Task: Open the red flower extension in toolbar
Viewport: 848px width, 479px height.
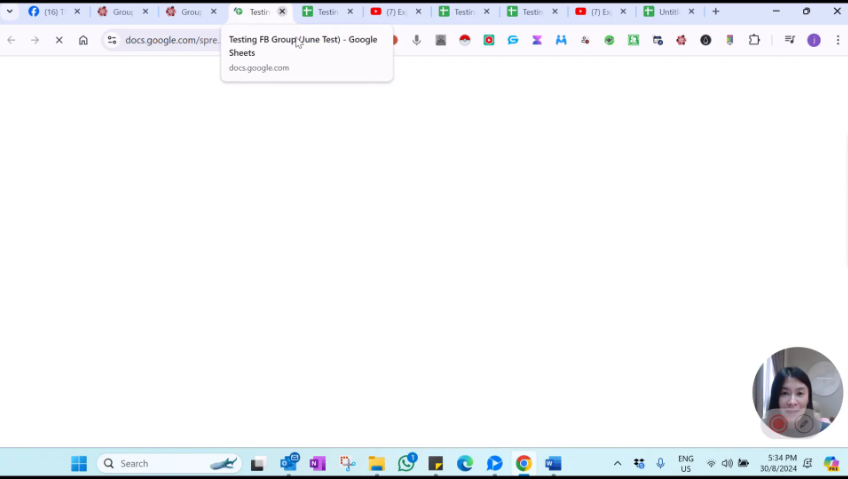Action: [681, 40]
